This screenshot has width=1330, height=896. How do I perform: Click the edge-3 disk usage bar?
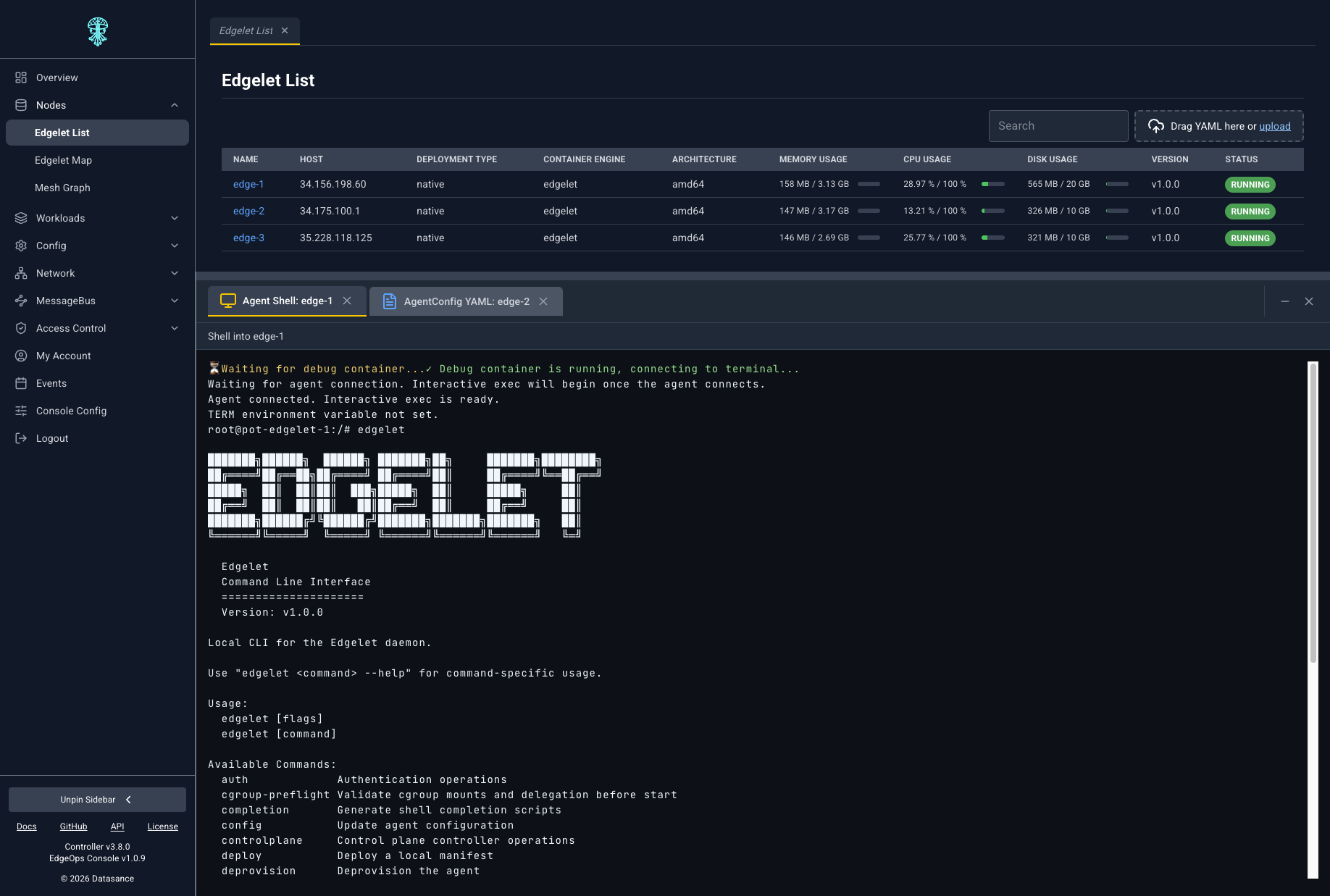point(1117,238)
